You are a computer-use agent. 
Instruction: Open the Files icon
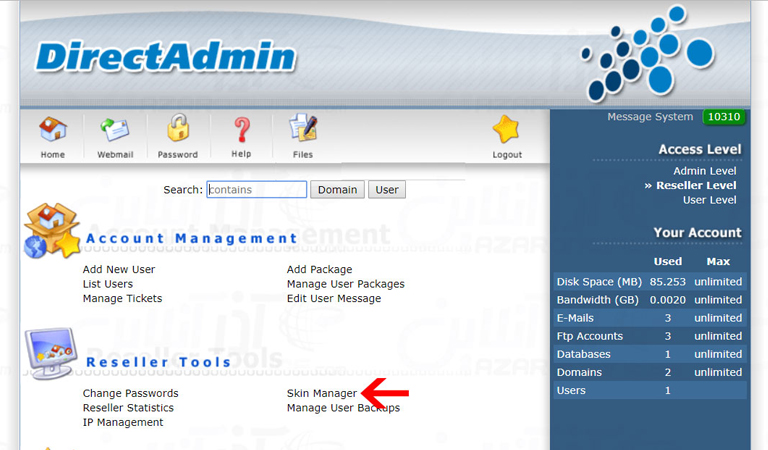(x=303, y=128)
